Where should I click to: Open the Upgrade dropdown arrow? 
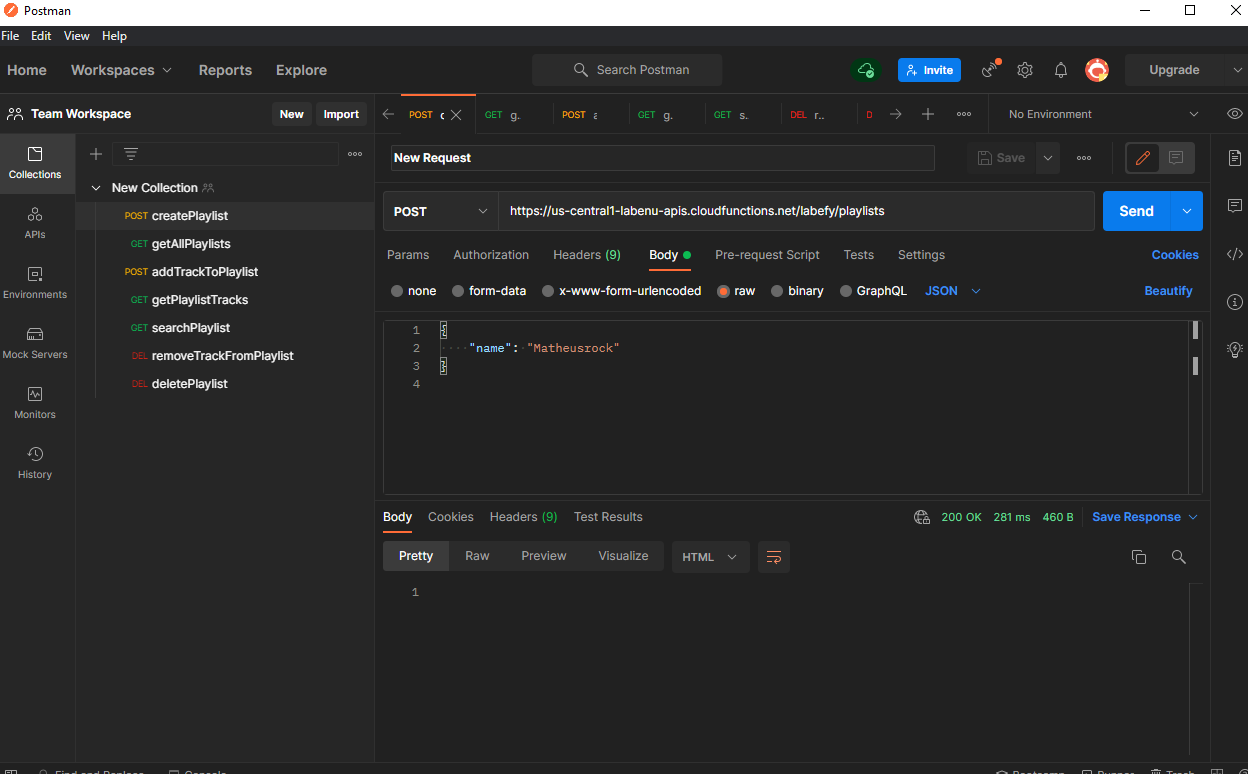click(x=1236, y=70)
